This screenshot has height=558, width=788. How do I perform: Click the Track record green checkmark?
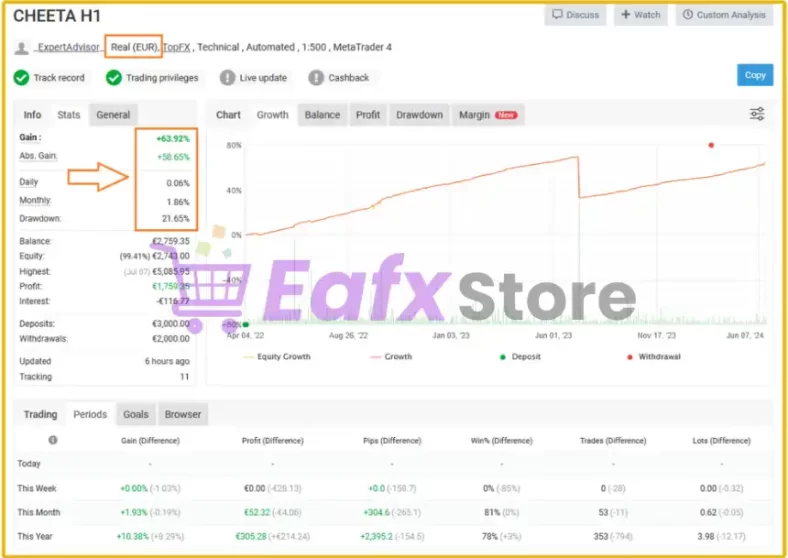point(22,78)
